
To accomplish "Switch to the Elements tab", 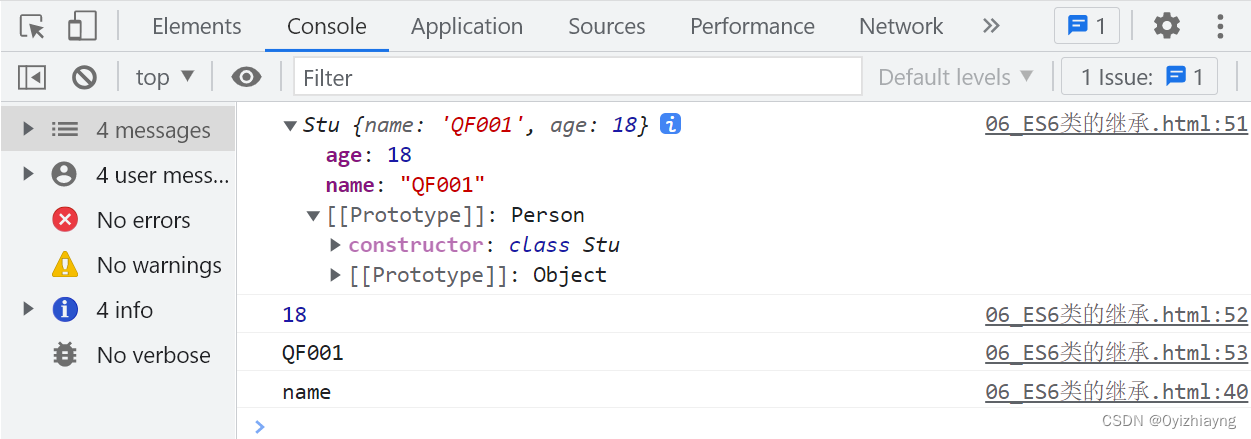I will (197, 26).
